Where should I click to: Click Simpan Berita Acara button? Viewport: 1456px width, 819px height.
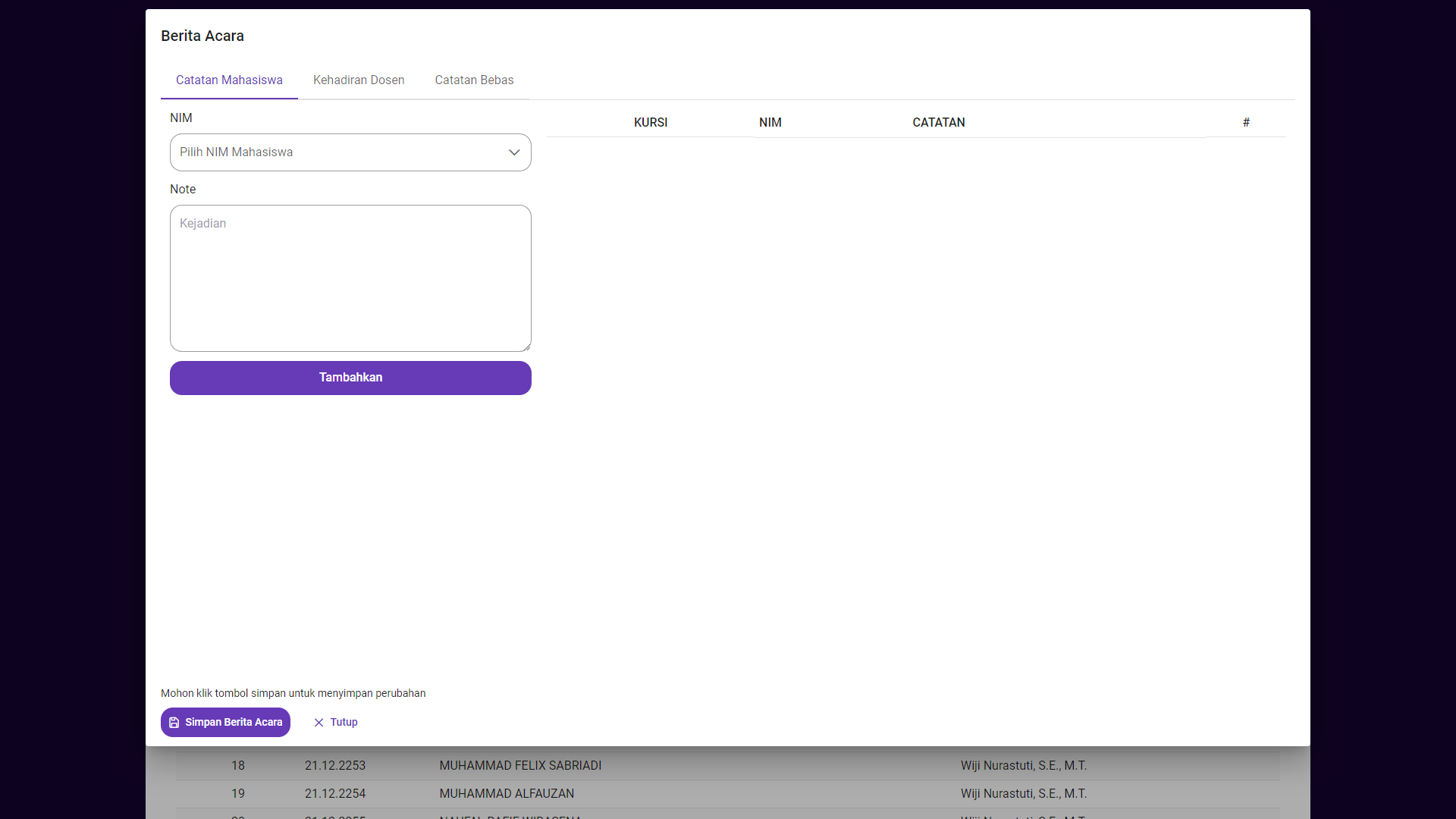[x=234, y=723]
